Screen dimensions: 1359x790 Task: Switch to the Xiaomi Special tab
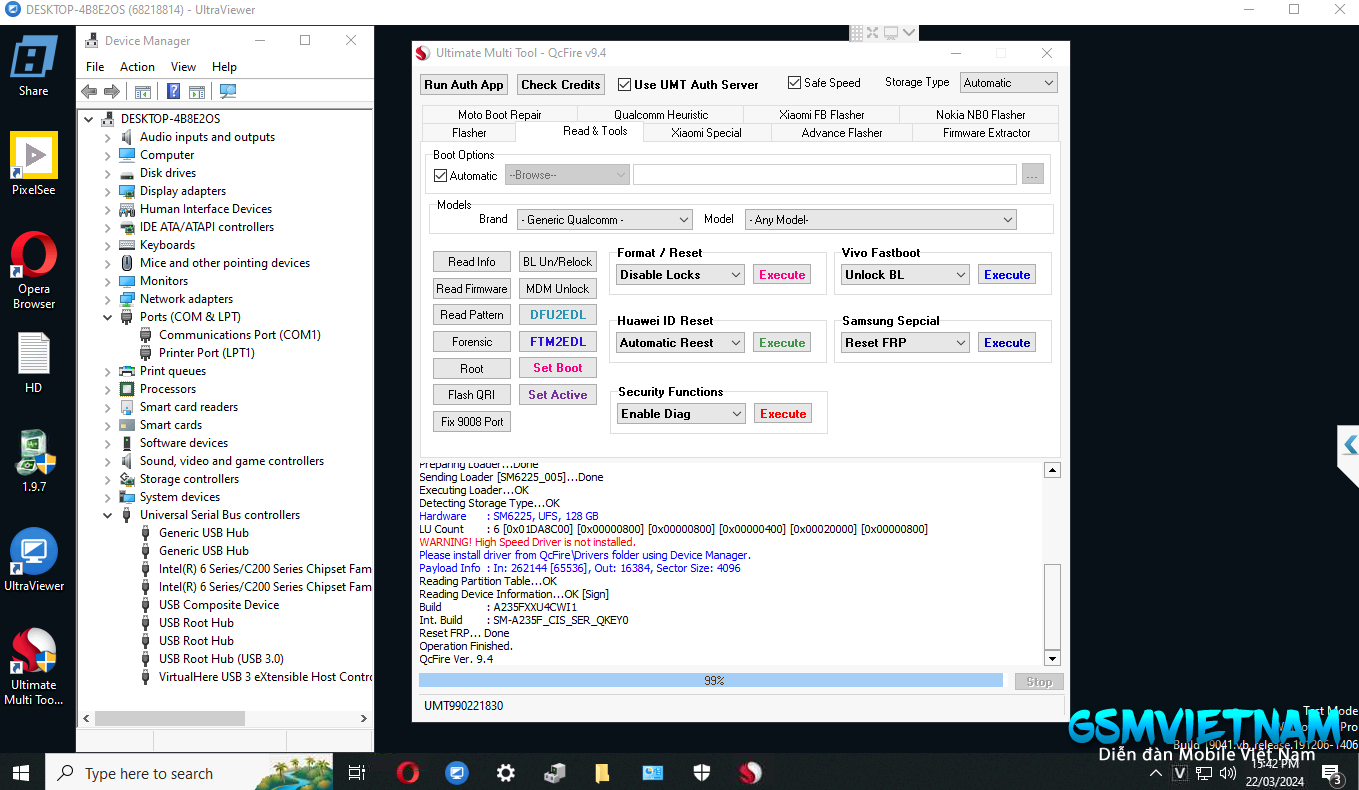coord(706,132)
